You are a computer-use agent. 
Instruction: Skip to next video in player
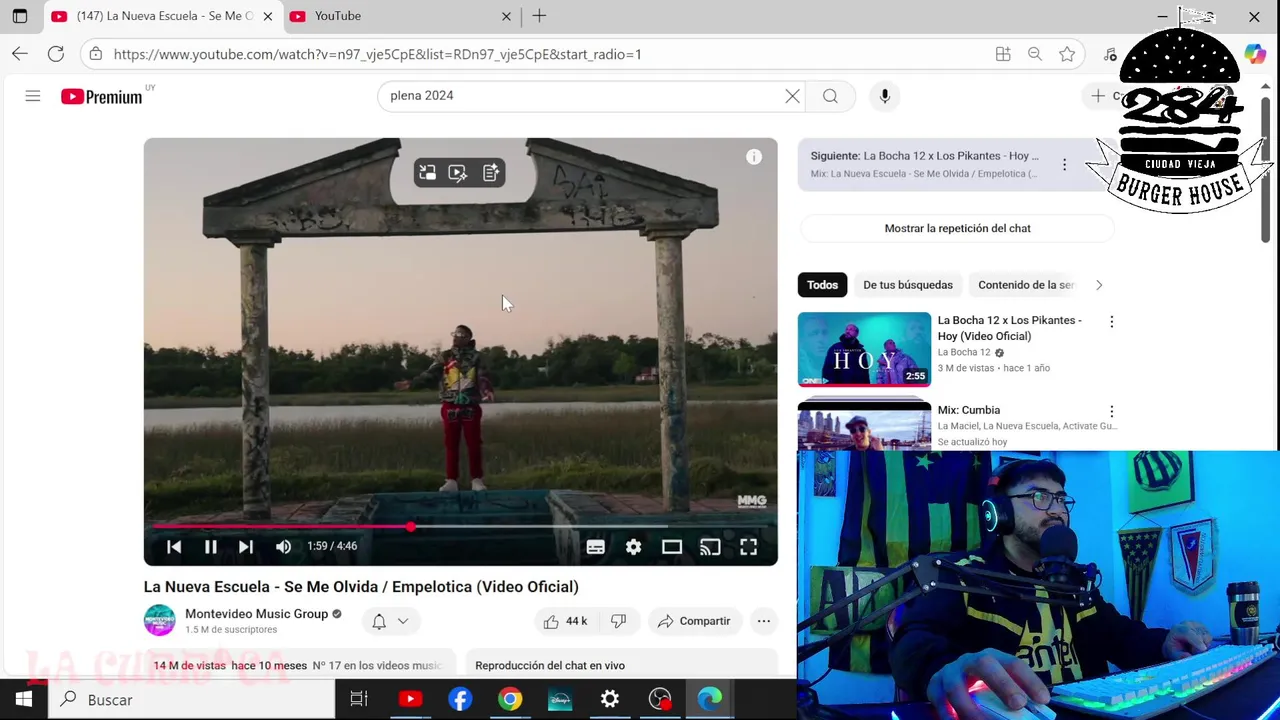246,546
